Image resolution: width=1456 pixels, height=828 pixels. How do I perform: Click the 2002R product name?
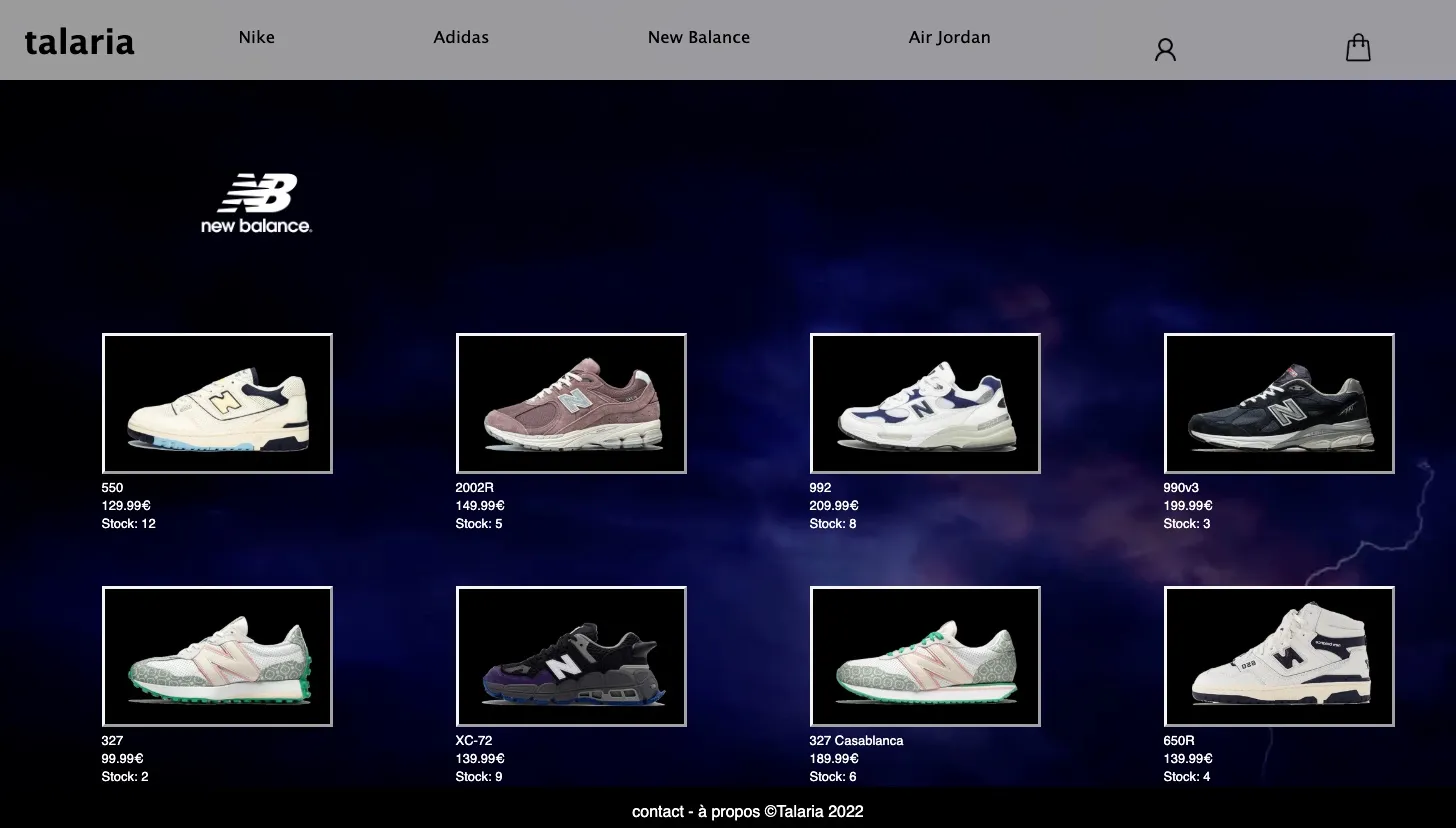coord(475,488)
